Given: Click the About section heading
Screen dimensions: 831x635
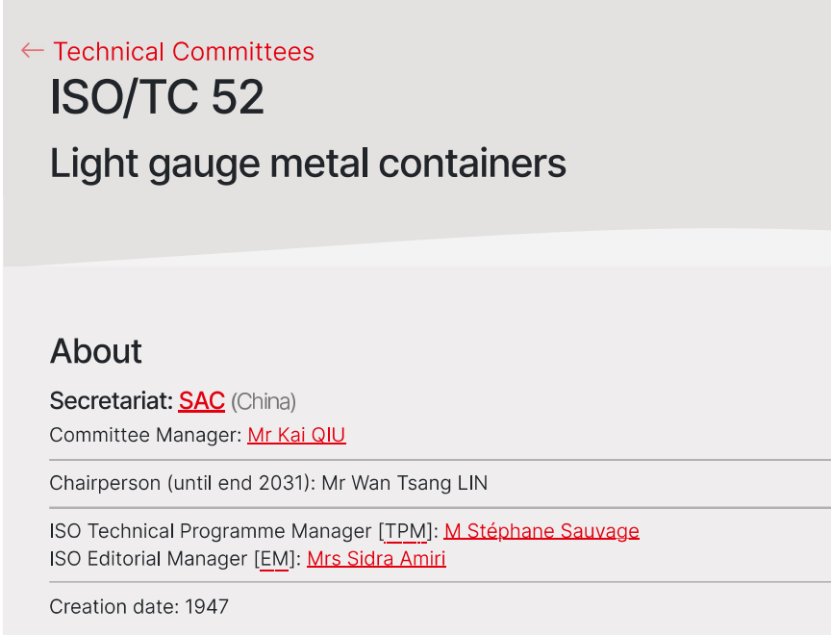Looking at the screenshot, I should (96, 351).
